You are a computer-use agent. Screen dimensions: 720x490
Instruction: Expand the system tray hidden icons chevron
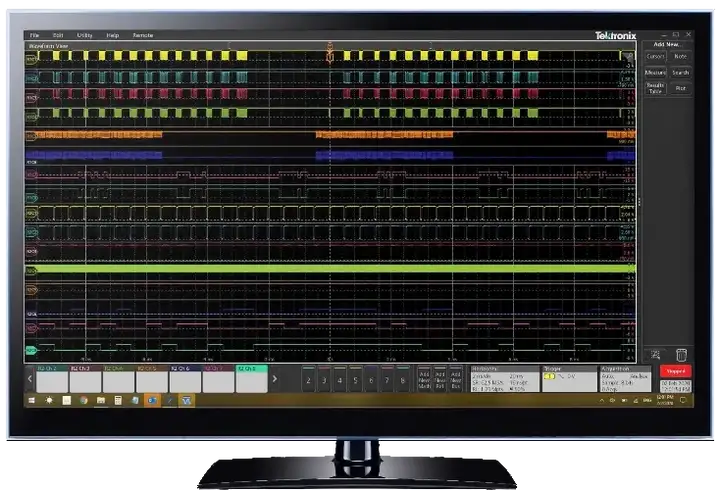[x=602, y=400]
